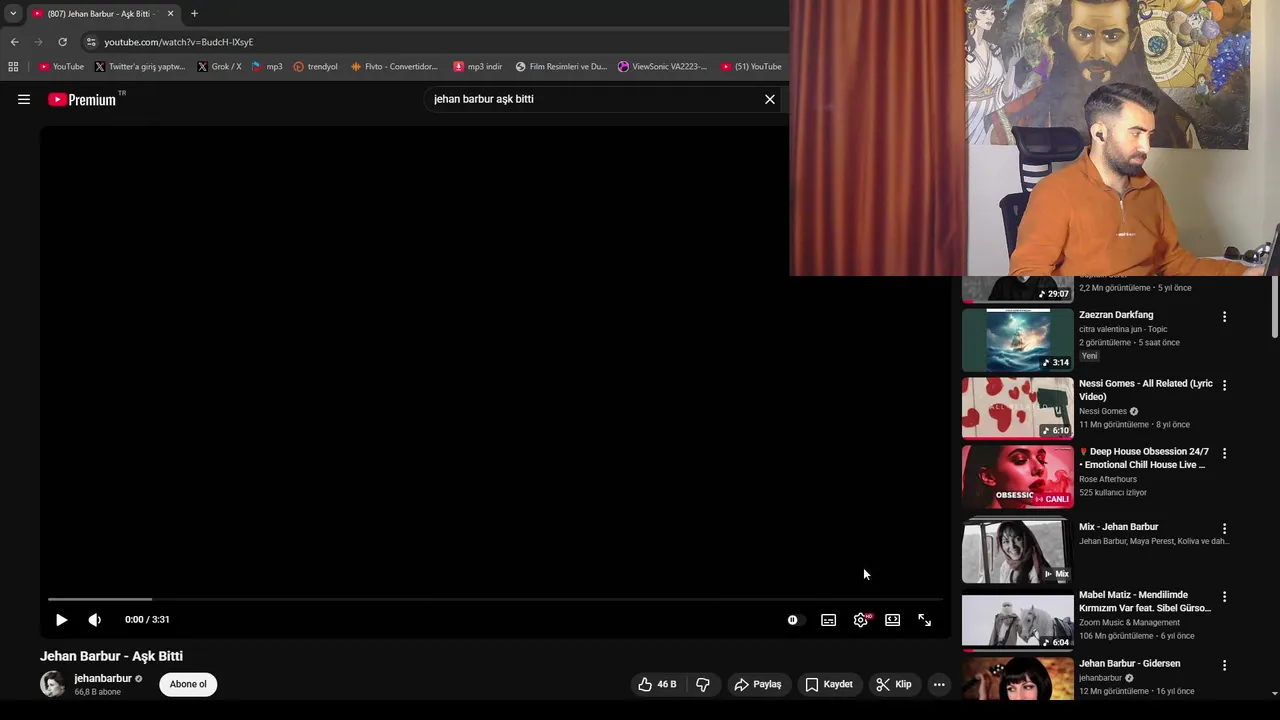Close the Jehan Barbur tab
The height and width of the screenshot is (720, 1280).
(x=170, y=14)
